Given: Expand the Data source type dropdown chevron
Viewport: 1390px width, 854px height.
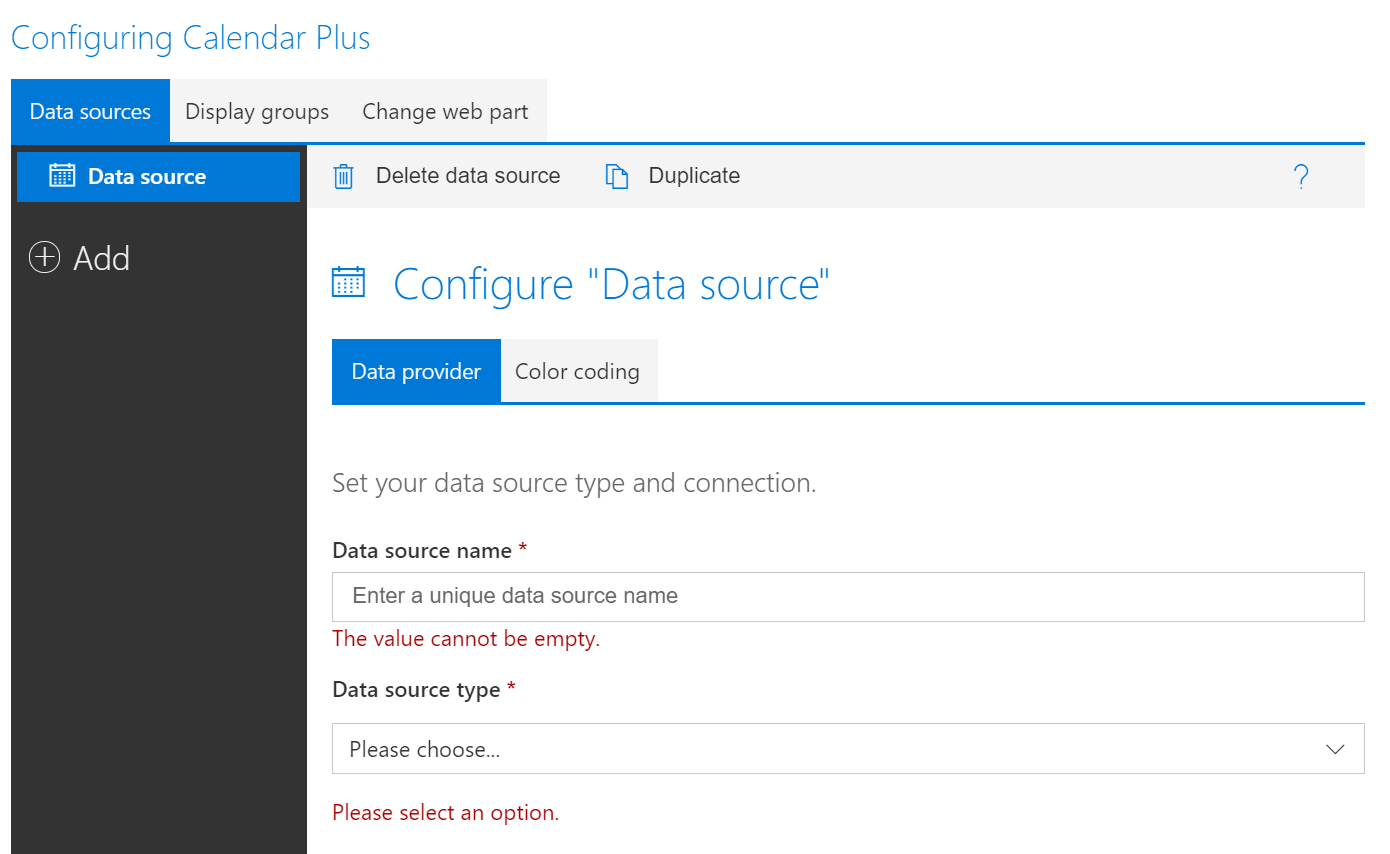Looking at the screenshot, I should tap(1337, 748).
